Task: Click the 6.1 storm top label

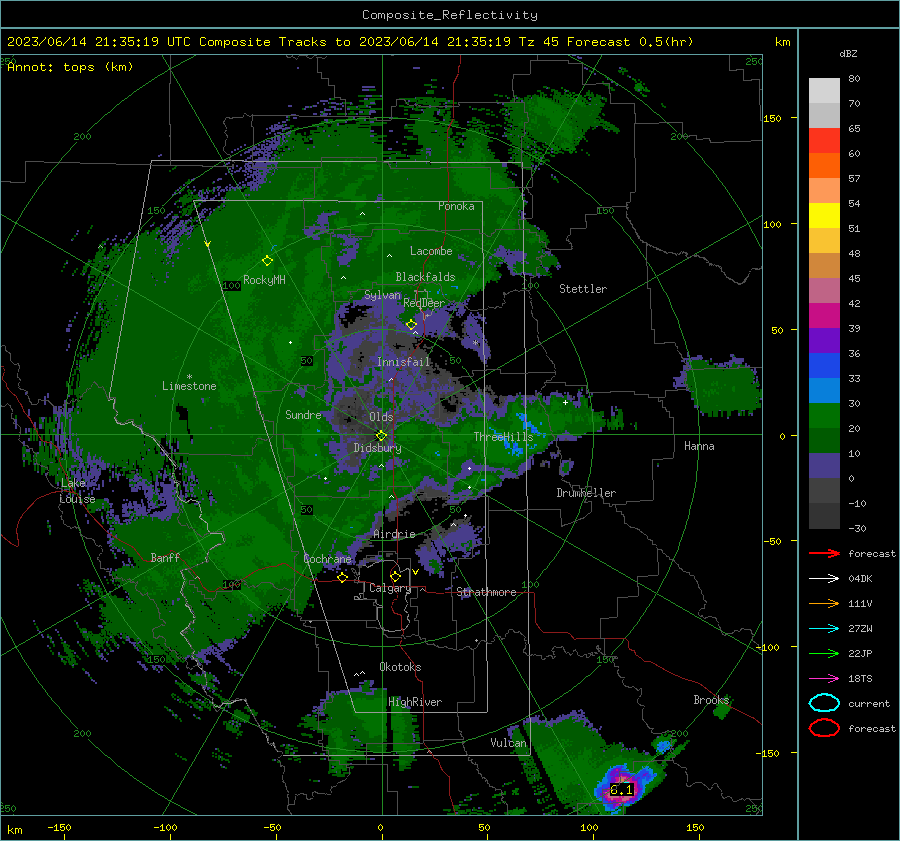Action: click(x=621, y=790)
